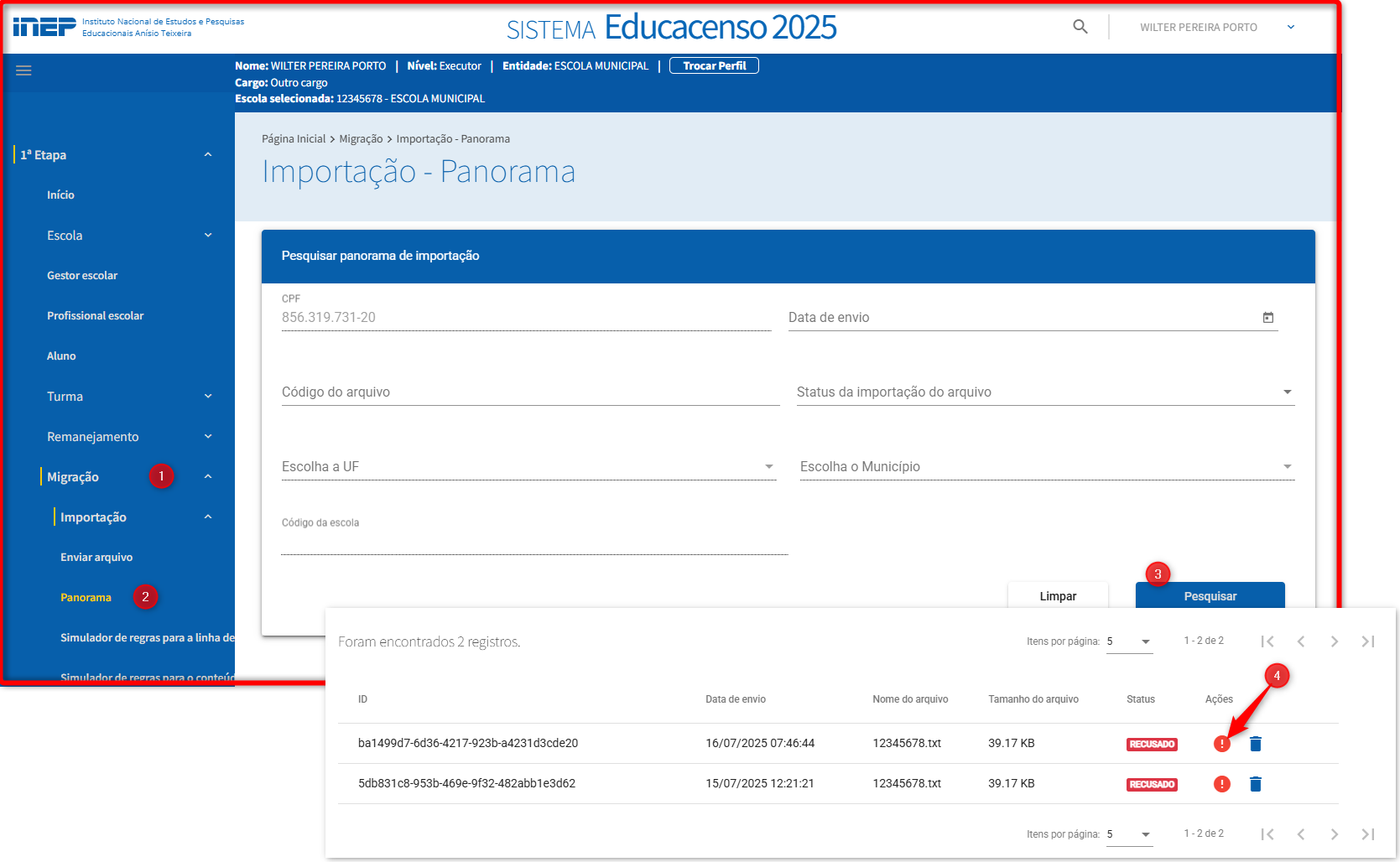Viewport: 1400px width, 862px height.
Task: Follow the Página Inicial breadcrumb link
Action: (x=294, y=139)
